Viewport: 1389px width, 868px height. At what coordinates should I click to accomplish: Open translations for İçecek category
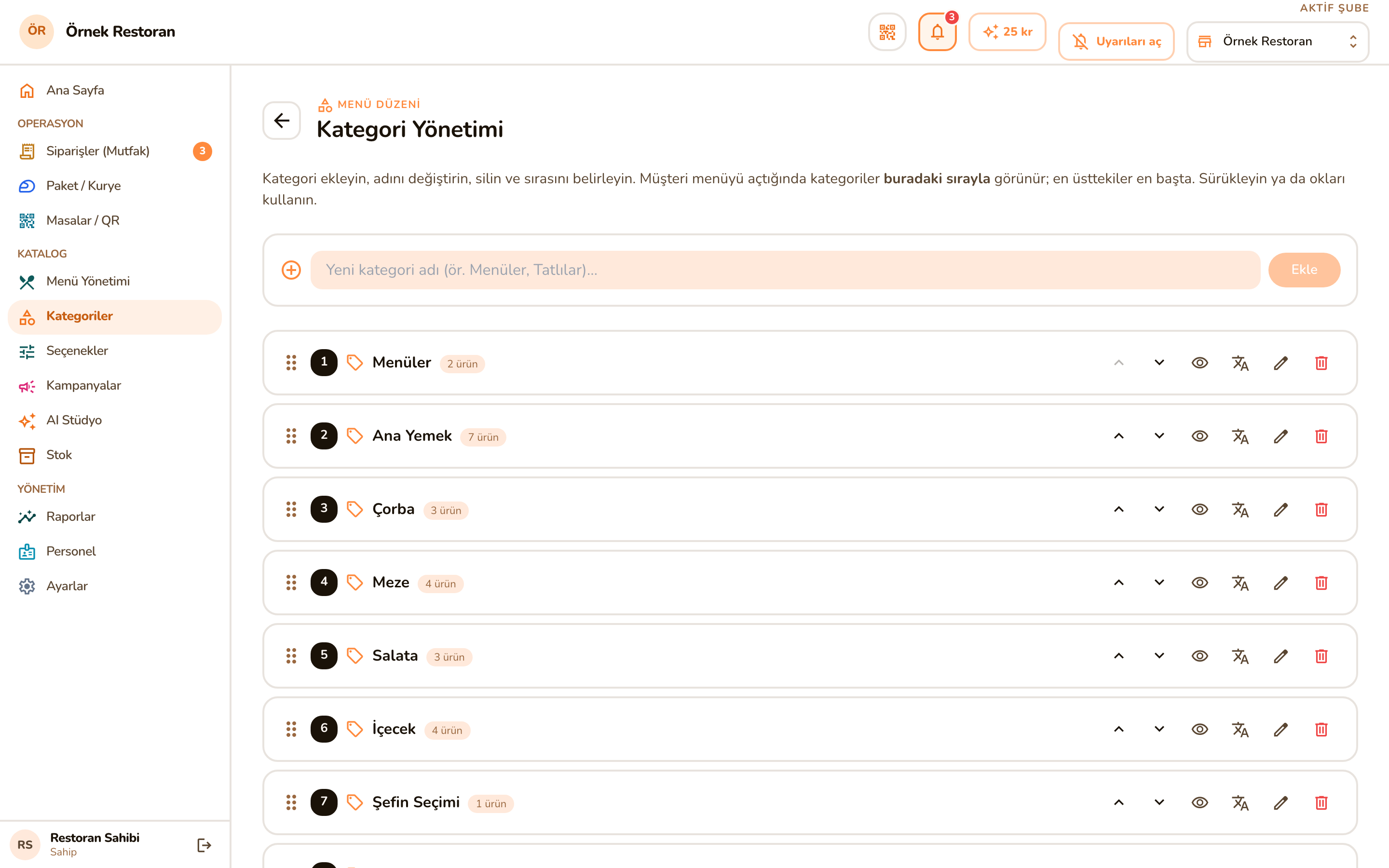1240,729
